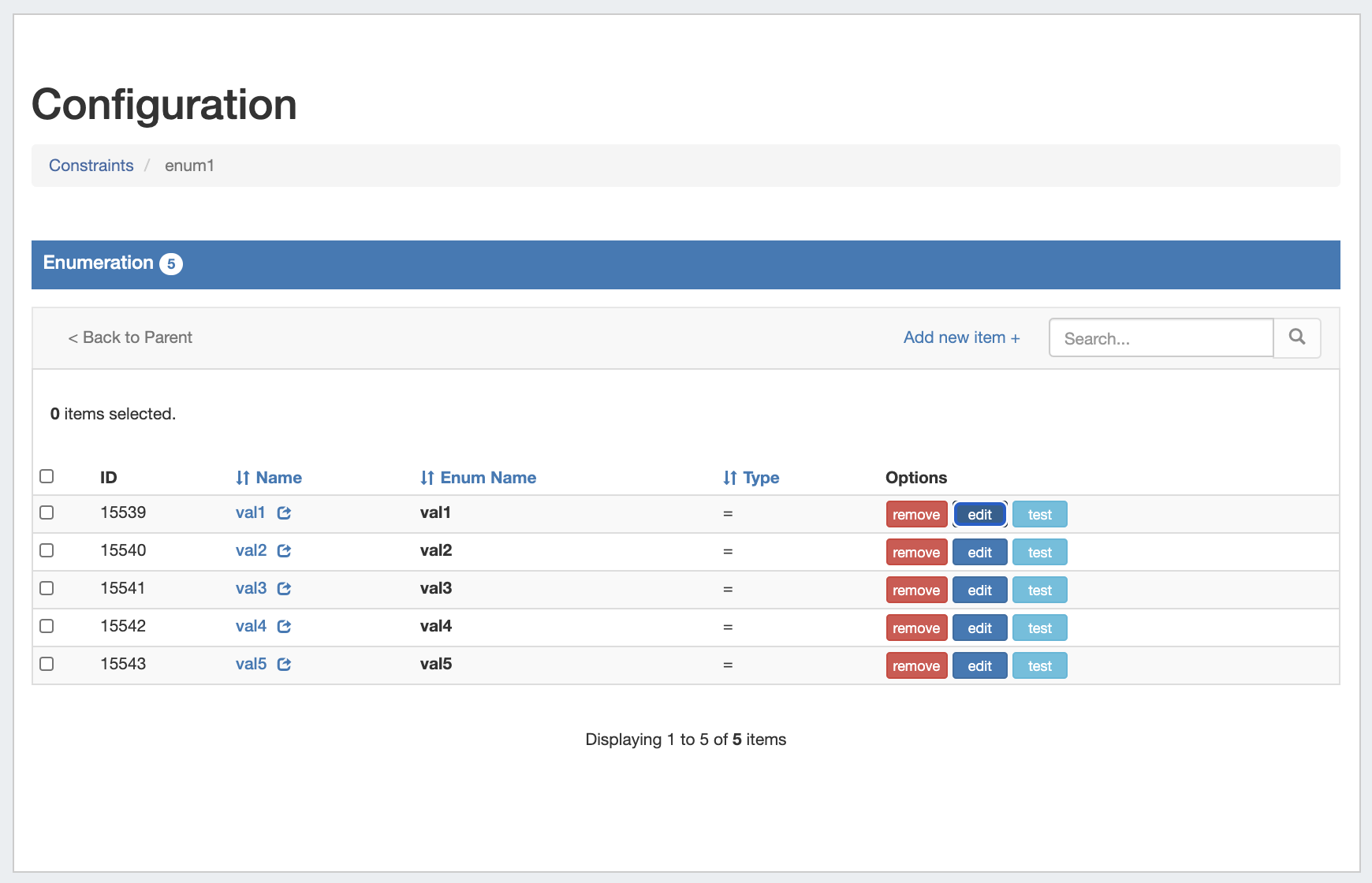This screenshot has height=883, width=1372.
Task: Test the val5 enumeration entry
Action: point(1039,666)
